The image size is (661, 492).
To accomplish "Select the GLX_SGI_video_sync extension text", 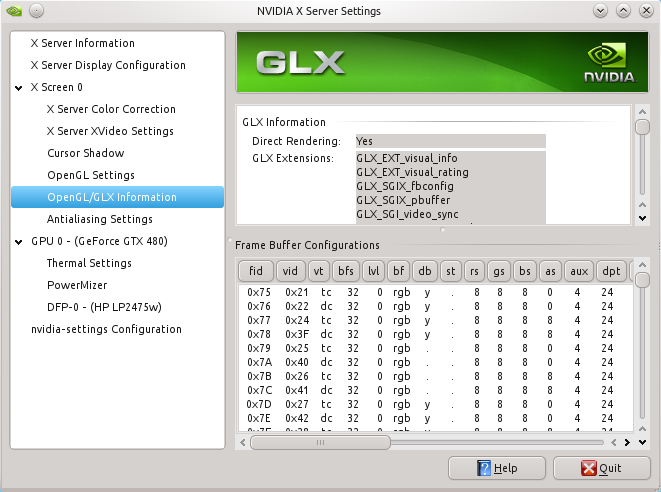I will coord(407,214).
